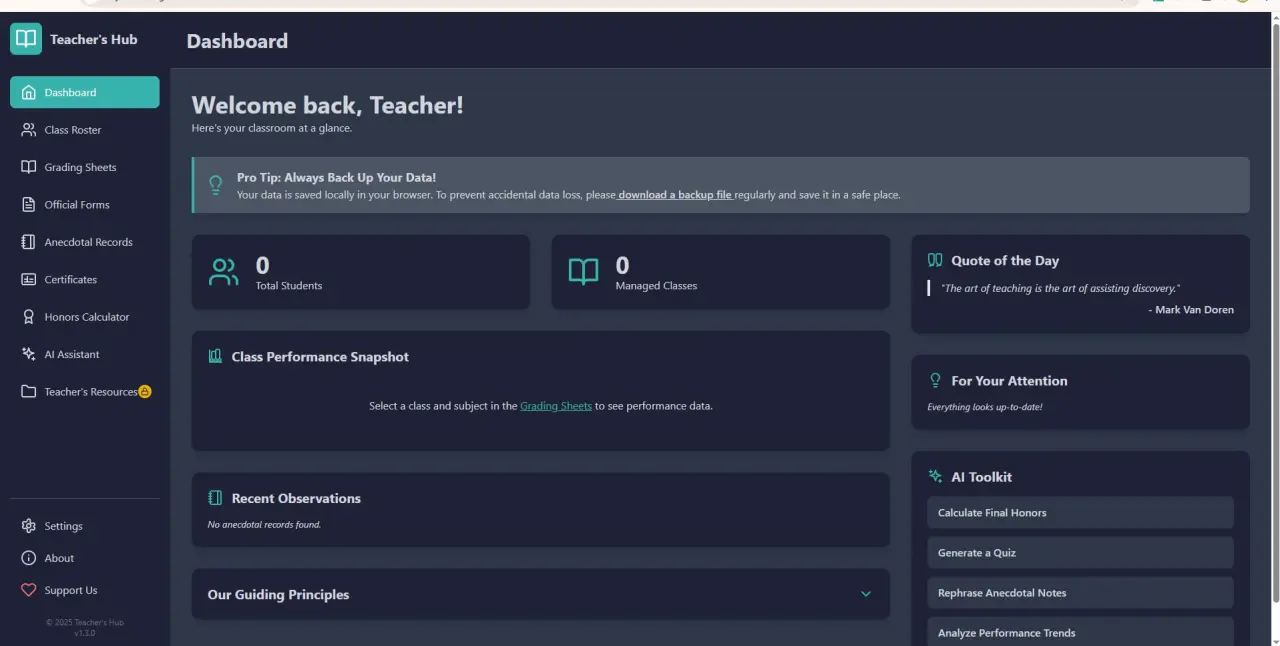Viewport: 1280px width, 646px height.
Task: Click the Pro Tip lightbulb icon
Action: coord(215,185)
